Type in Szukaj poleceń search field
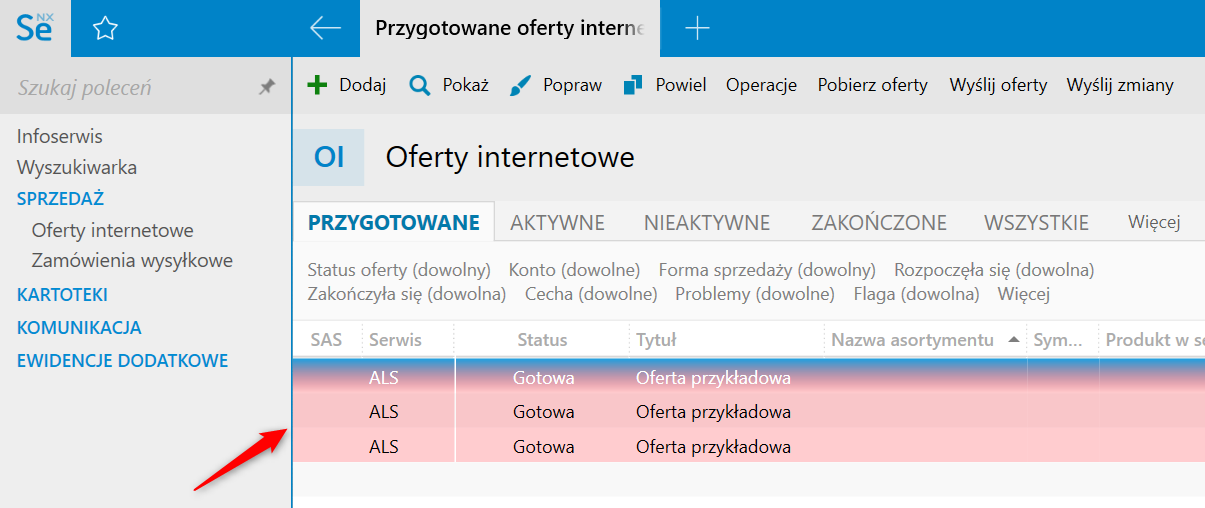The image size is (1205, 508). click(x=130, y=88)
